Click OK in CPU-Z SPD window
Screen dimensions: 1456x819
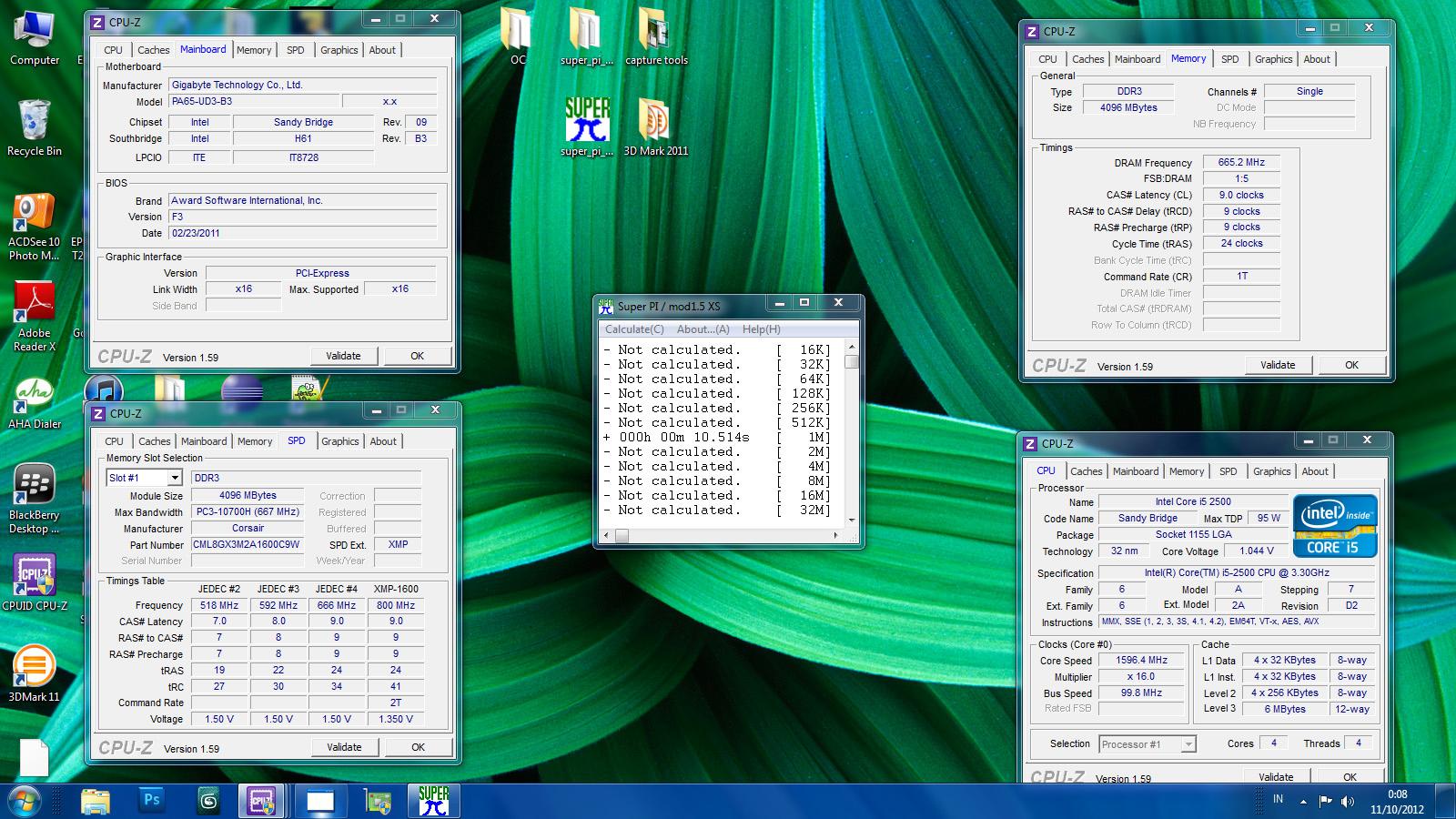click(x=418, y=747)
